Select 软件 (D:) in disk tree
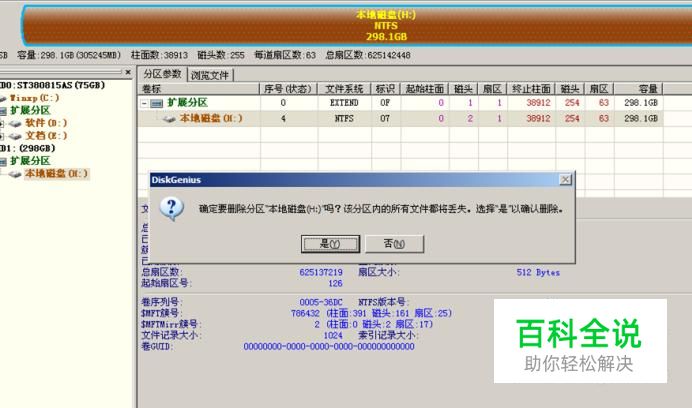Viewport: 692px width, 408px height. point(46,123)
